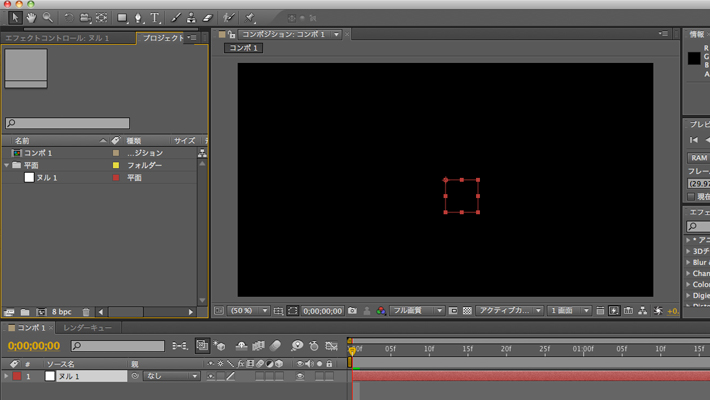Image resolution: width=710 pixels, height=400 pixels.
Task: Click the trash icon in Project panel
Action: click(x=86, y=313)
